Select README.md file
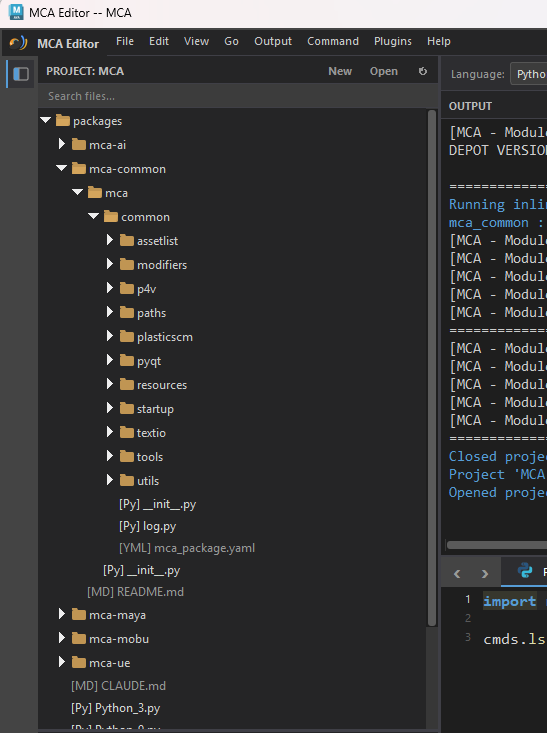547x733 pixels. (136, 592)
